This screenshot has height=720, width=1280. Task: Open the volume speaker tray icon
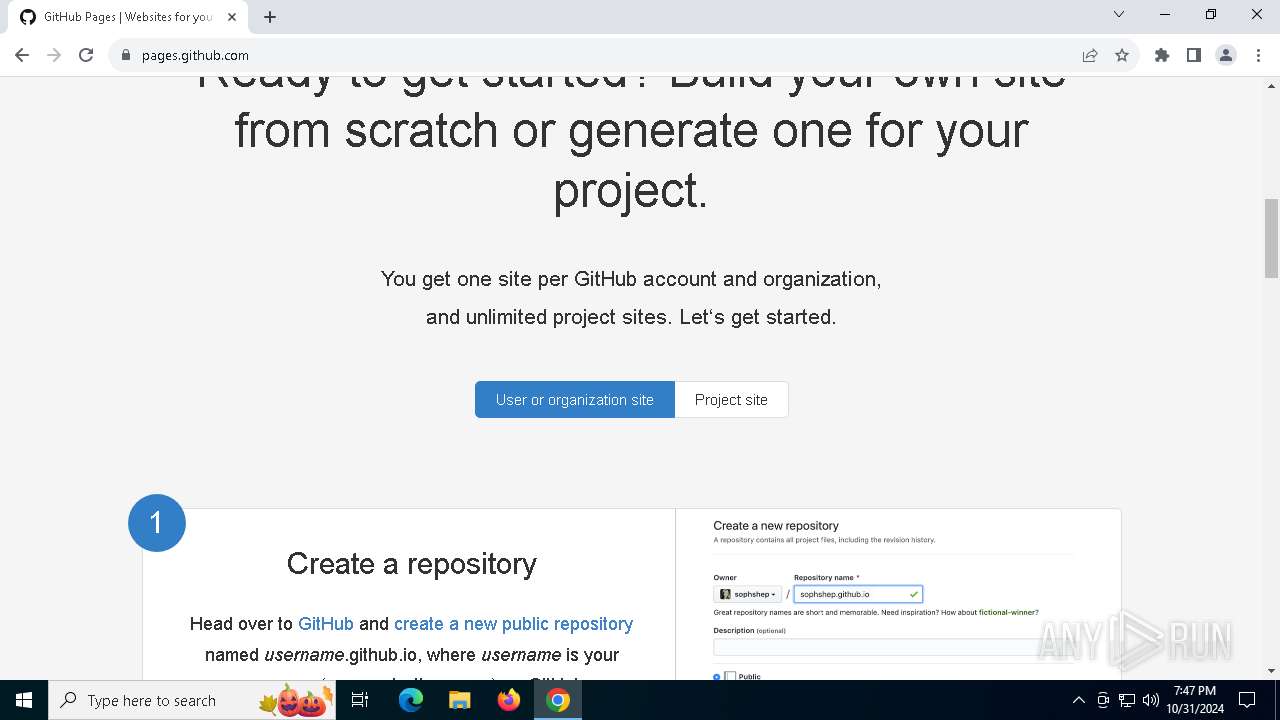(x=1151, y=700)
